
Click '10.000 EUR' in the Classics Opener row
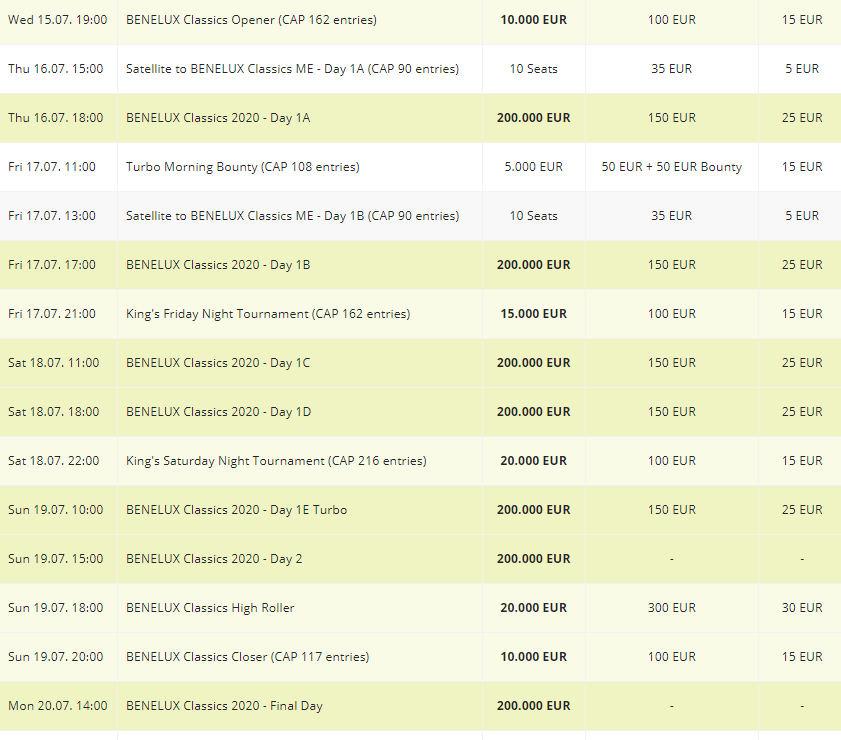[x=533, y=20]
